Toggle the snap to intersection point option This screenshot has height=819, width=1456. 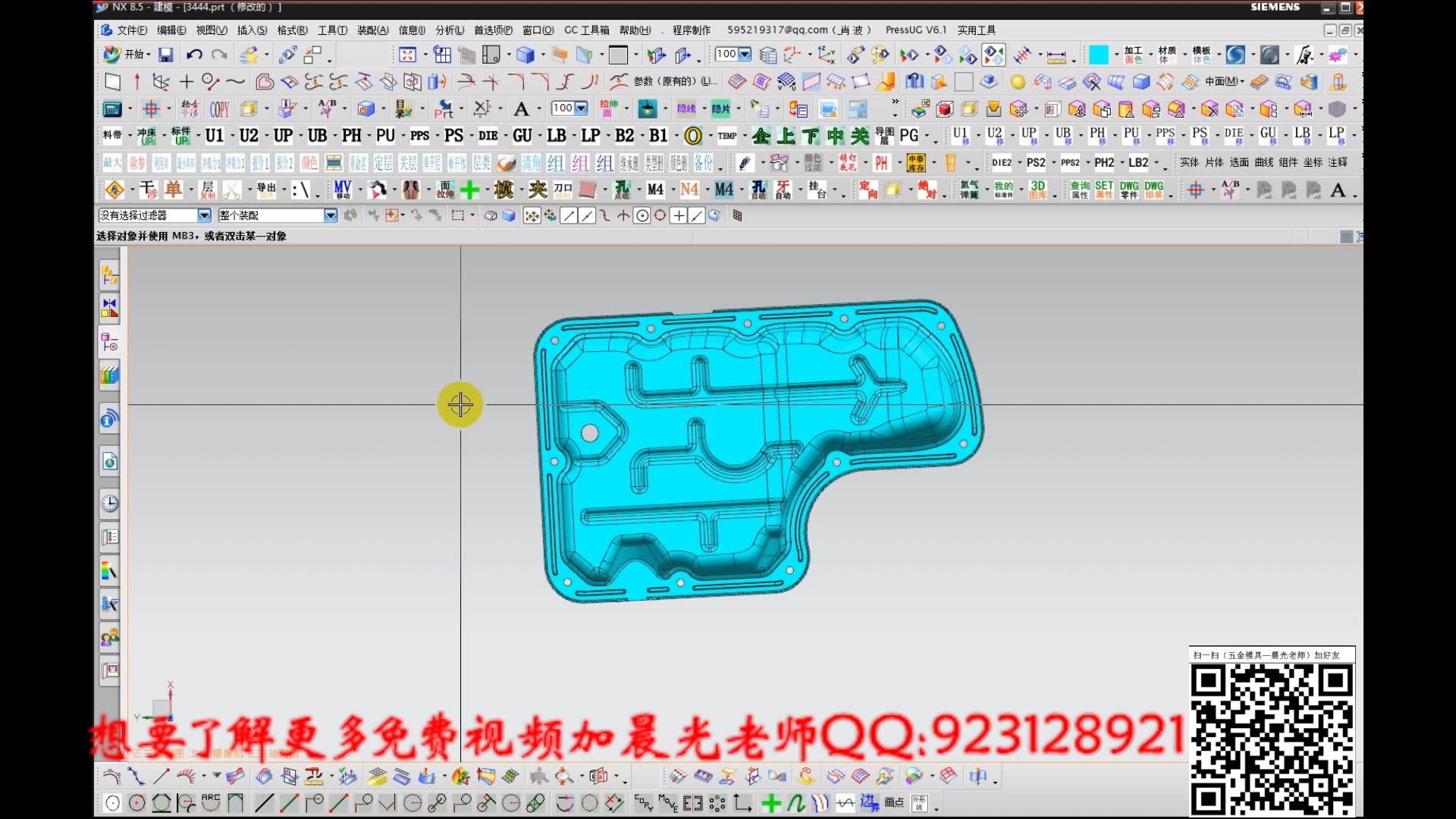tap(623, 216)
